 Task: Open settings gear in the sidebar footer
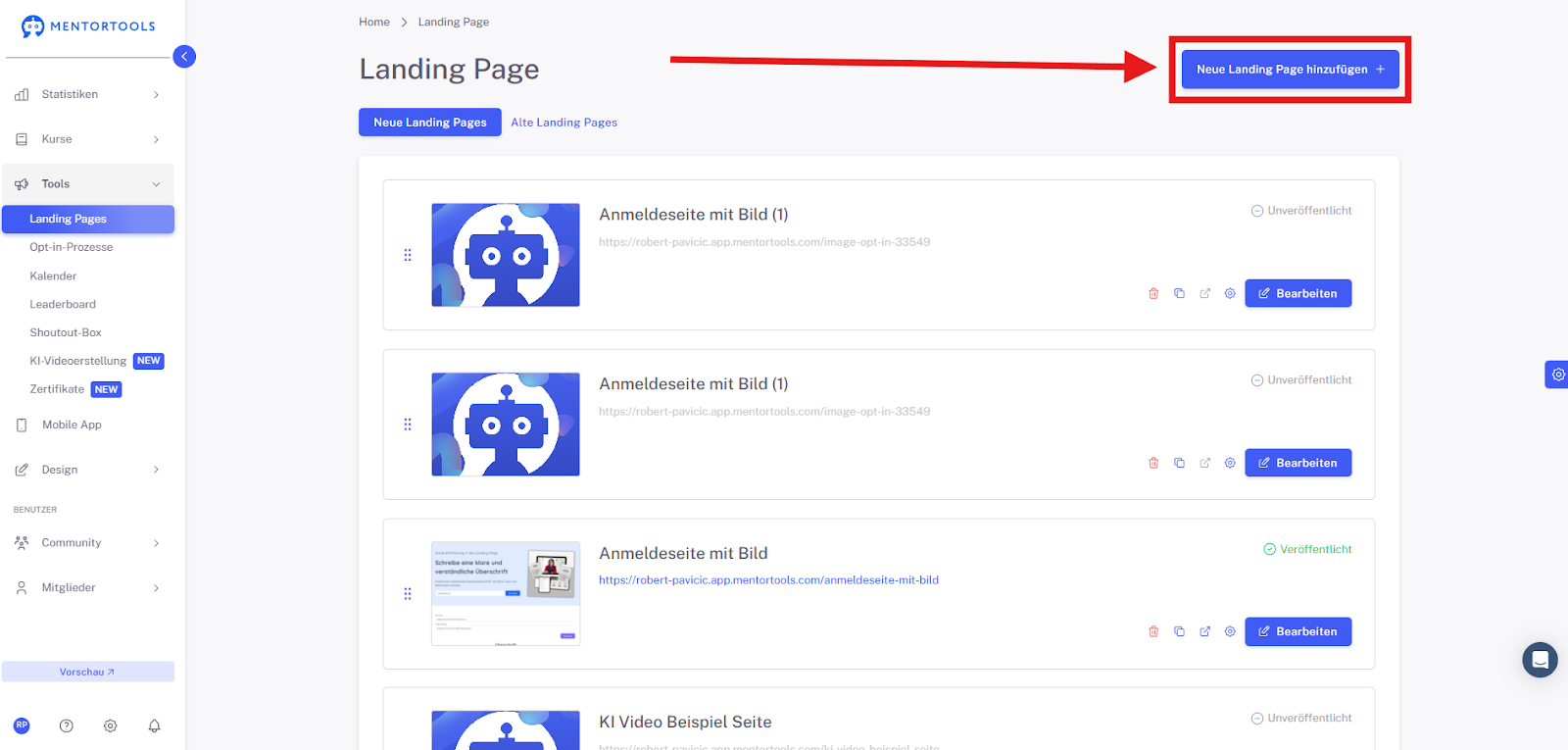coord(111,725)
